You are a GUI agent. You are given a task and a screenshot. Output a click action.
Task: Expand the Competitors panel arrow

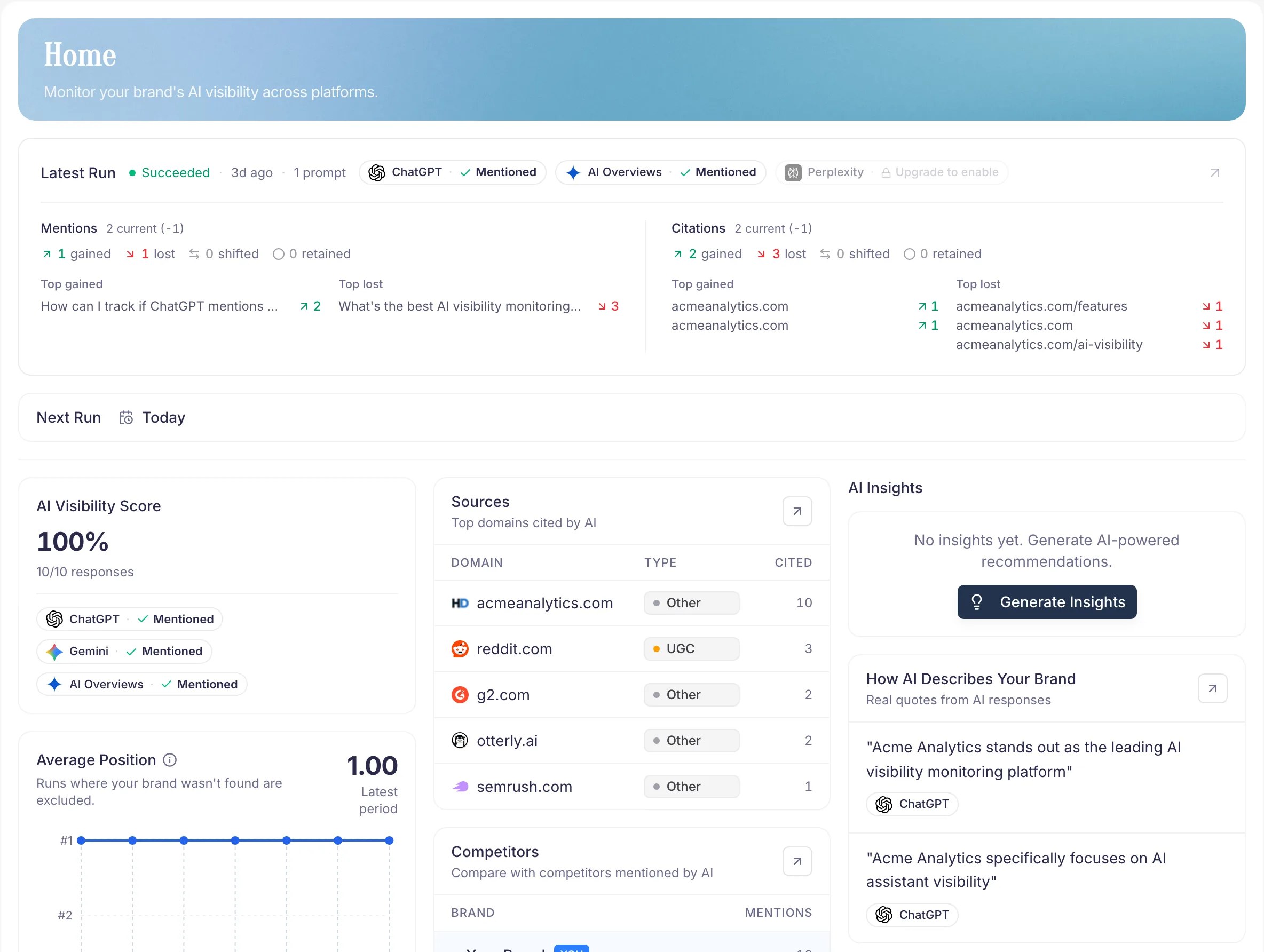(797, 861)
